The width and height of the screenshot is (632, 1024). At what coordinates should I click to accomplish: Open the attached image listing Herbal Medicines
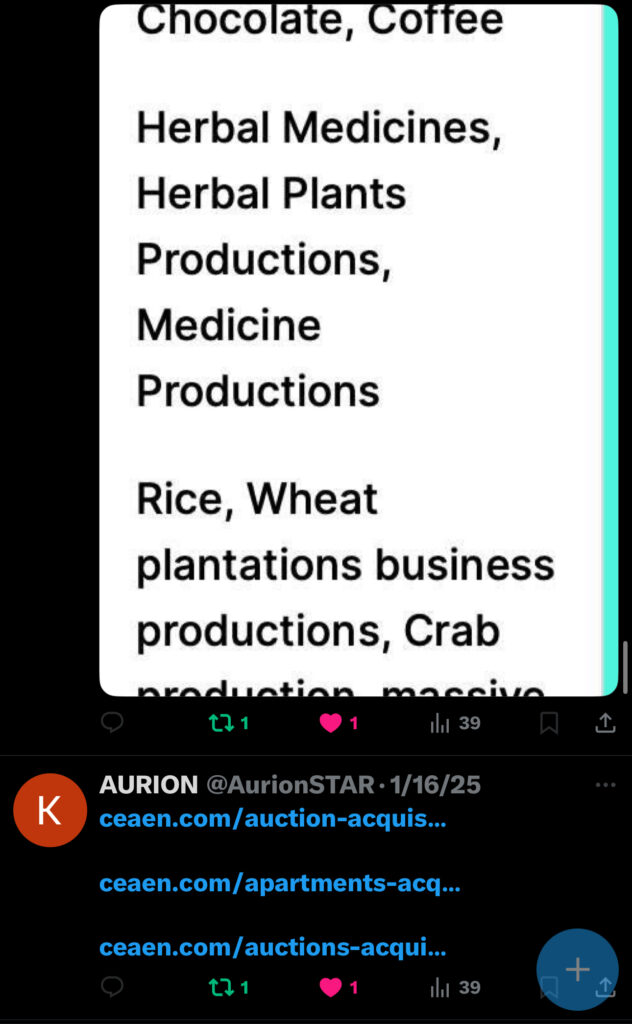[x=350, y=350]
